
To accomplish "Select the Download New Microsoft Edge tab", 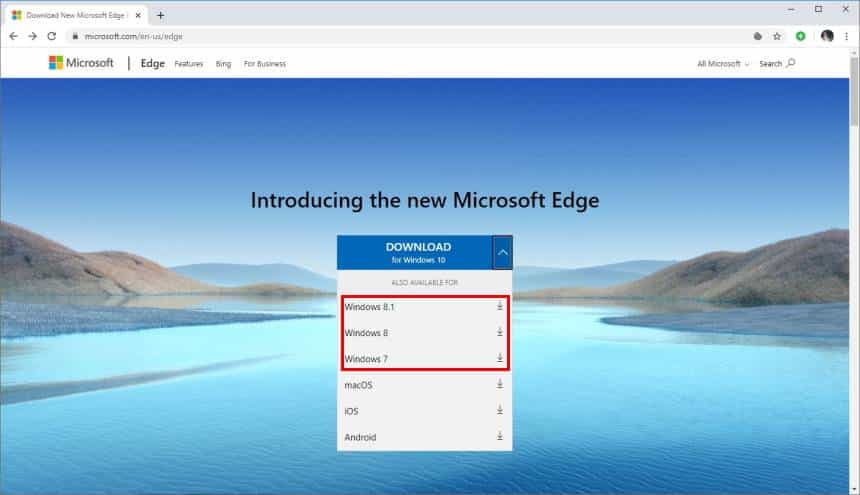I will 76,15.
